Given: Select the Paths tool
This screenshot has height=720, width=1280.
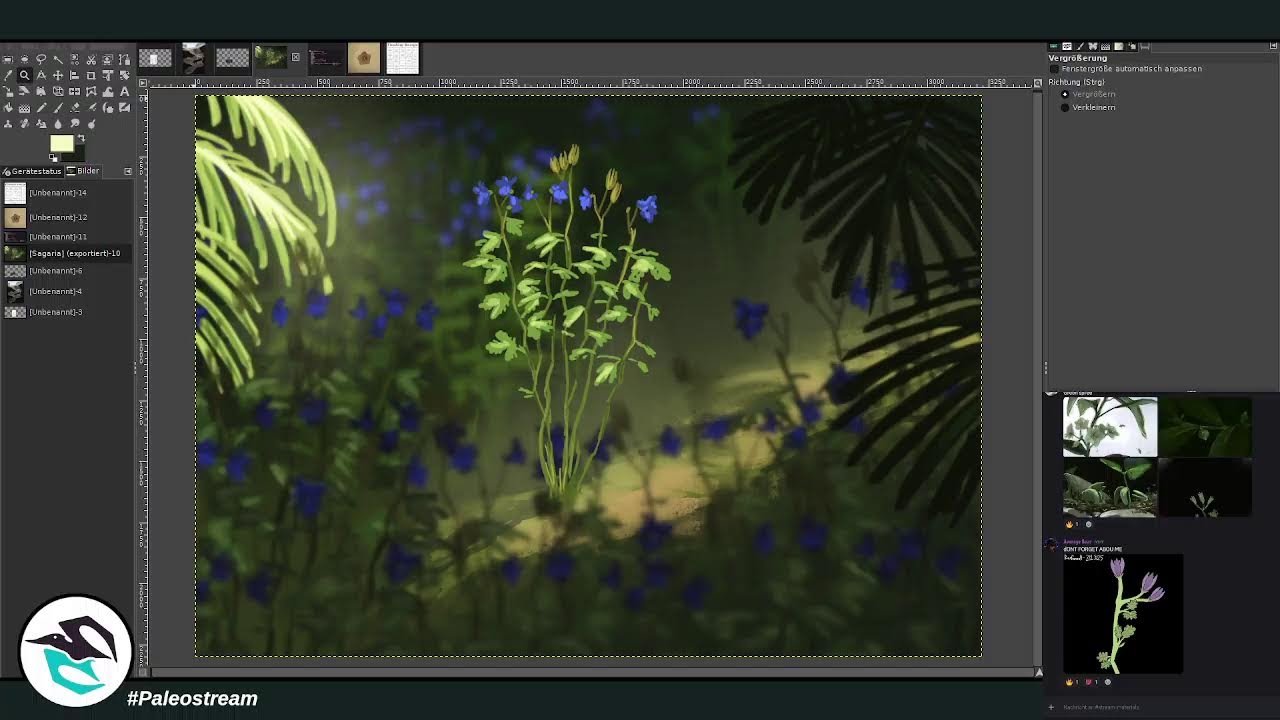Looking at the screenshot, I should (x=125, y=60).
